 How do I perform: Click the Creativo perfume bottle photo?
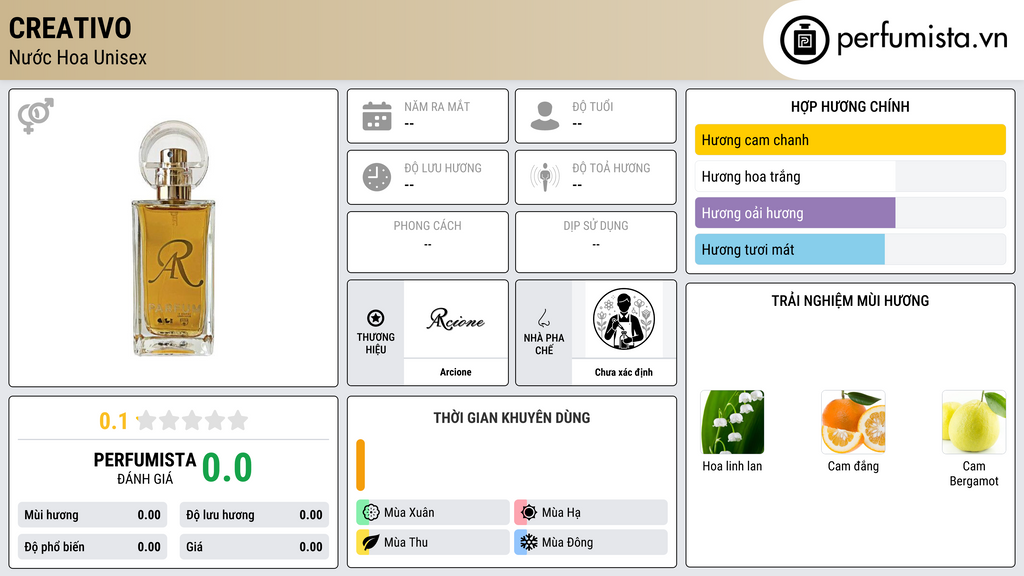(173, 238)
